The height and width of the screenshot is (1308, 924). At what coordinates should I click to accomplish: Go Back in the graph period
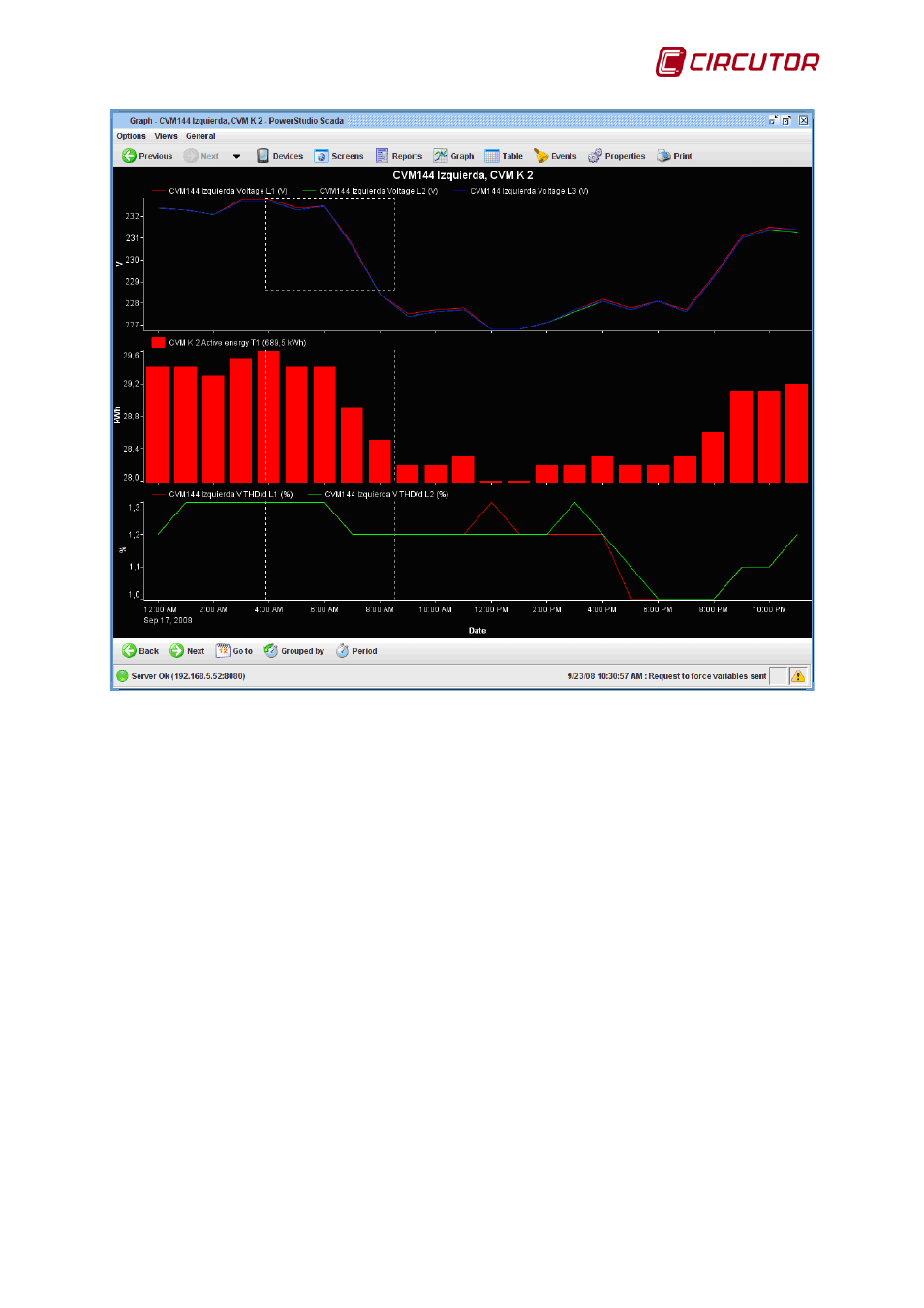click(x=140, y=651)
